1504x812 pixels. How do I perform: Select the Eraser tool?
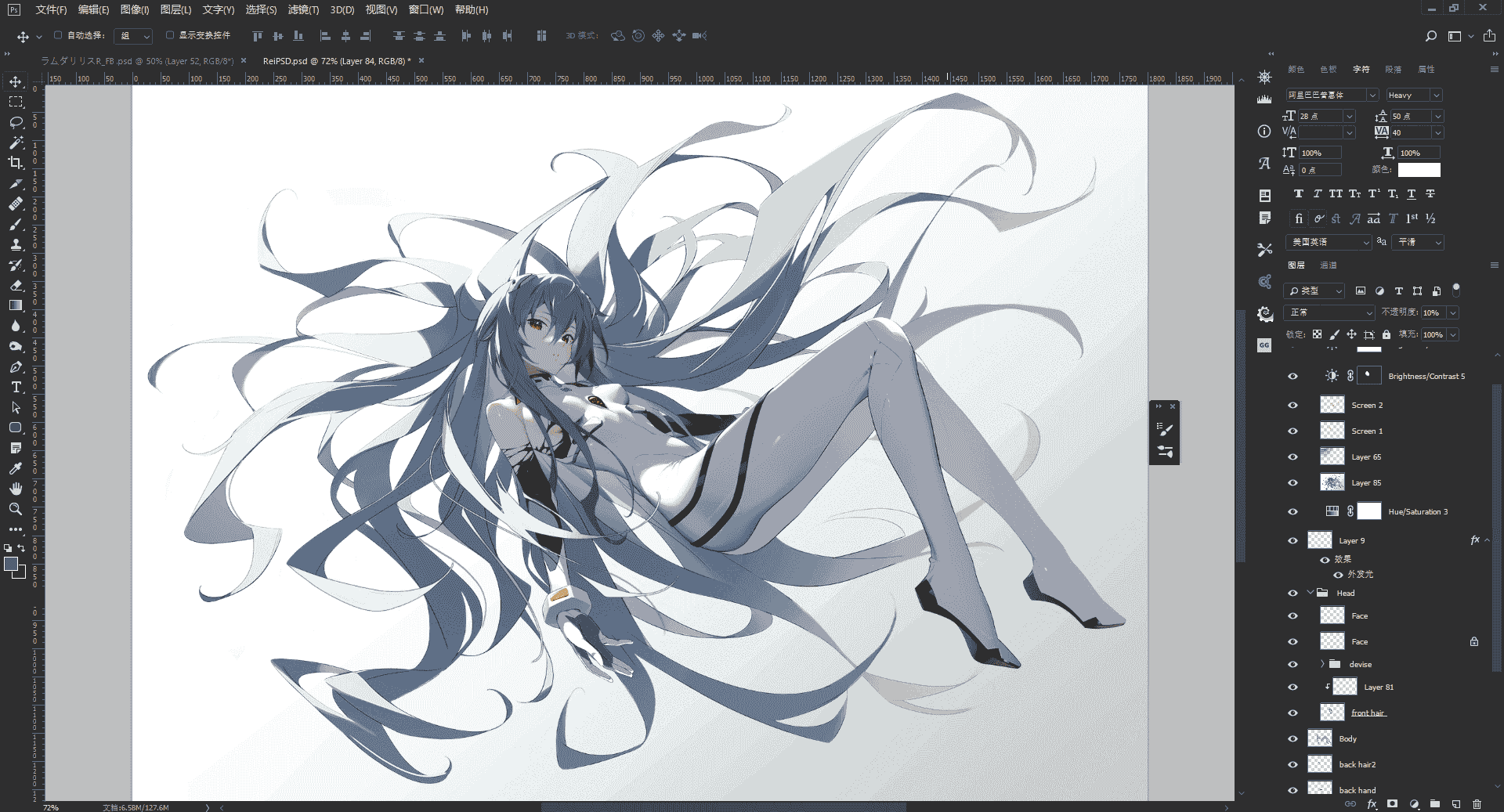tap(16, 285)
